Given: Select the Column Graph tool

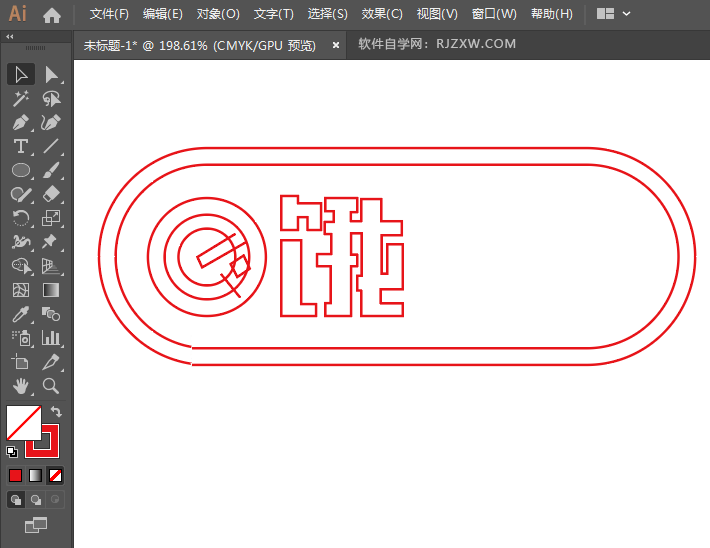Looking at the screenshot, I should click(x=51, y=338).
